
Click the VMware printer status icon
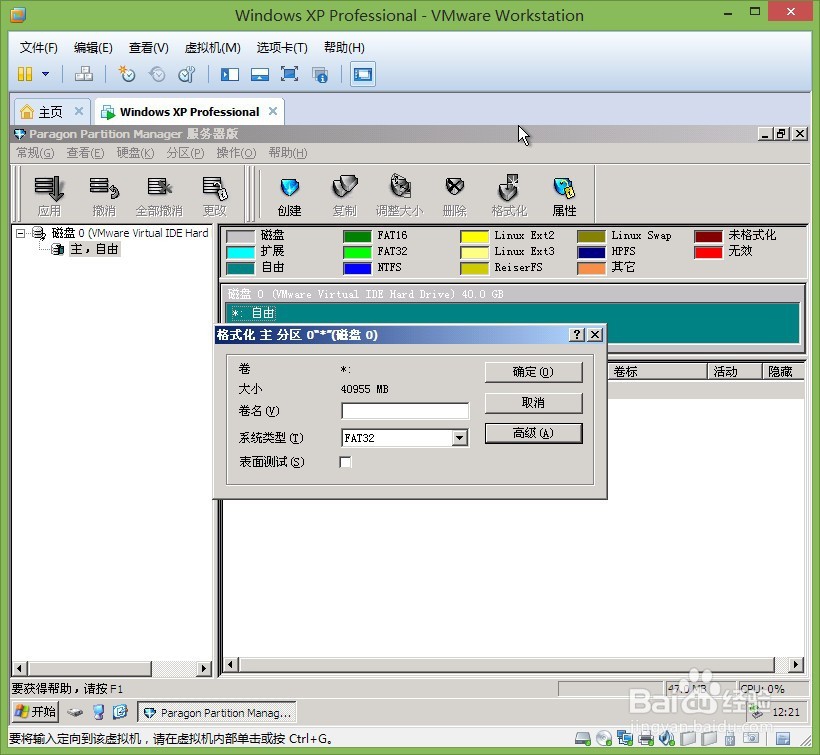[x=646, y=739]
